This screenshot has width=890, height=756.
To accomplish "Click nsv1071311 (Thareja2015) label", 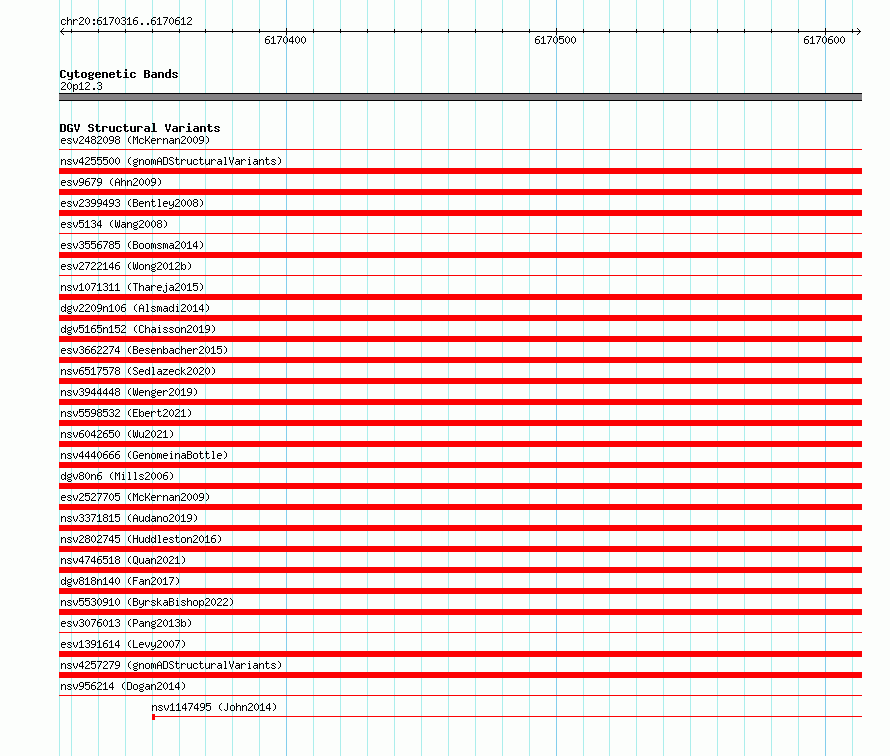I will 132,287.
